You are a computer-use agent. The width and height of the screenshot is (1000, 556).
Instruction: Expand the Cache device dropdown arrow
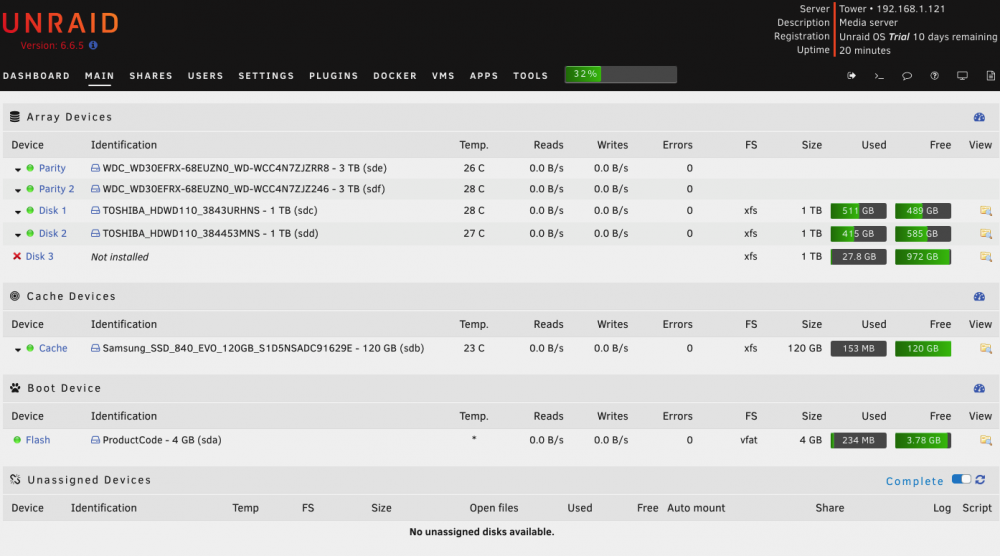click(x=18, y=349)
